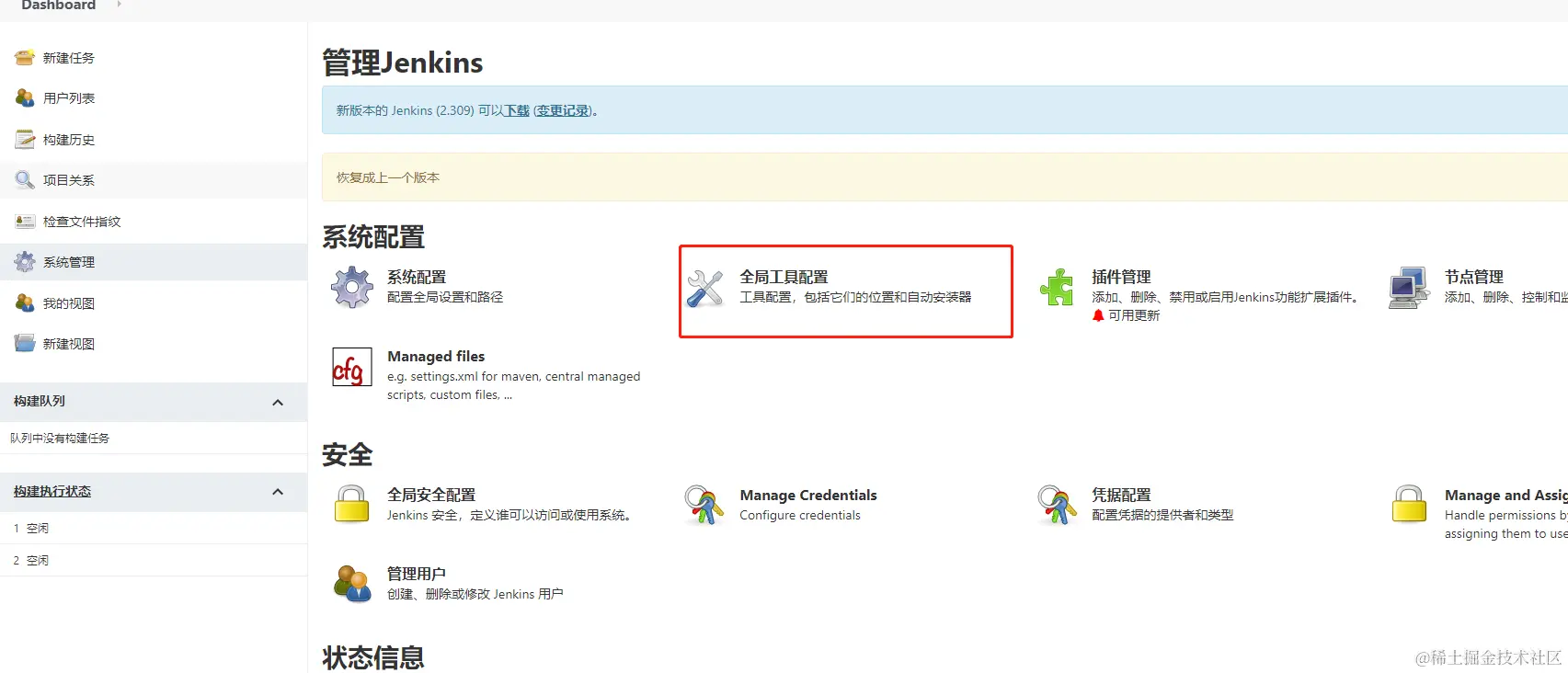
Task: Click the 用户列表 people icon
Action: coord(25,97)
